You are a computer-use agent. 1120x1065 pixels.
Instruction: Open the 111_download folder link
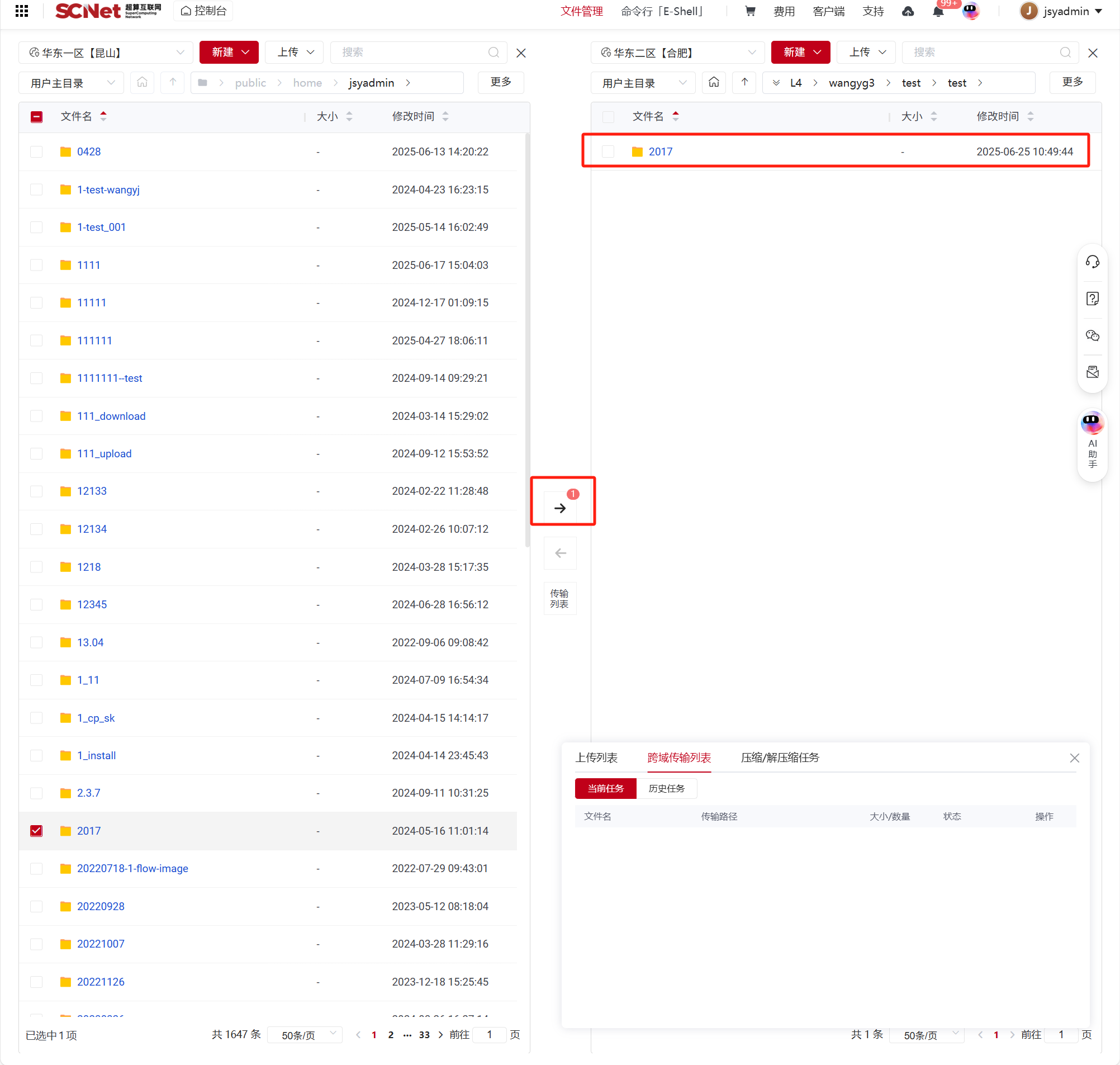click(x=111, y=416)
